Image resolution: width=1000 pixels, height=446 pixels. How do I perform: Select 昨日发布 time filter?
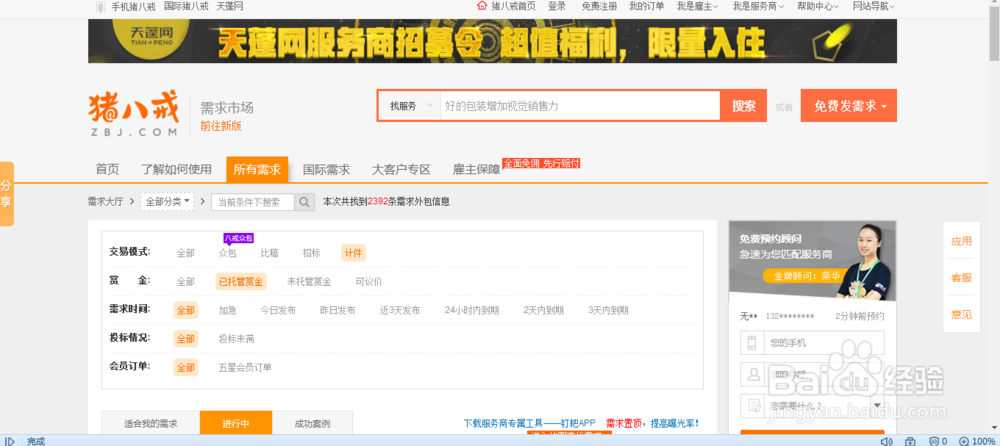tap(337, 311)
